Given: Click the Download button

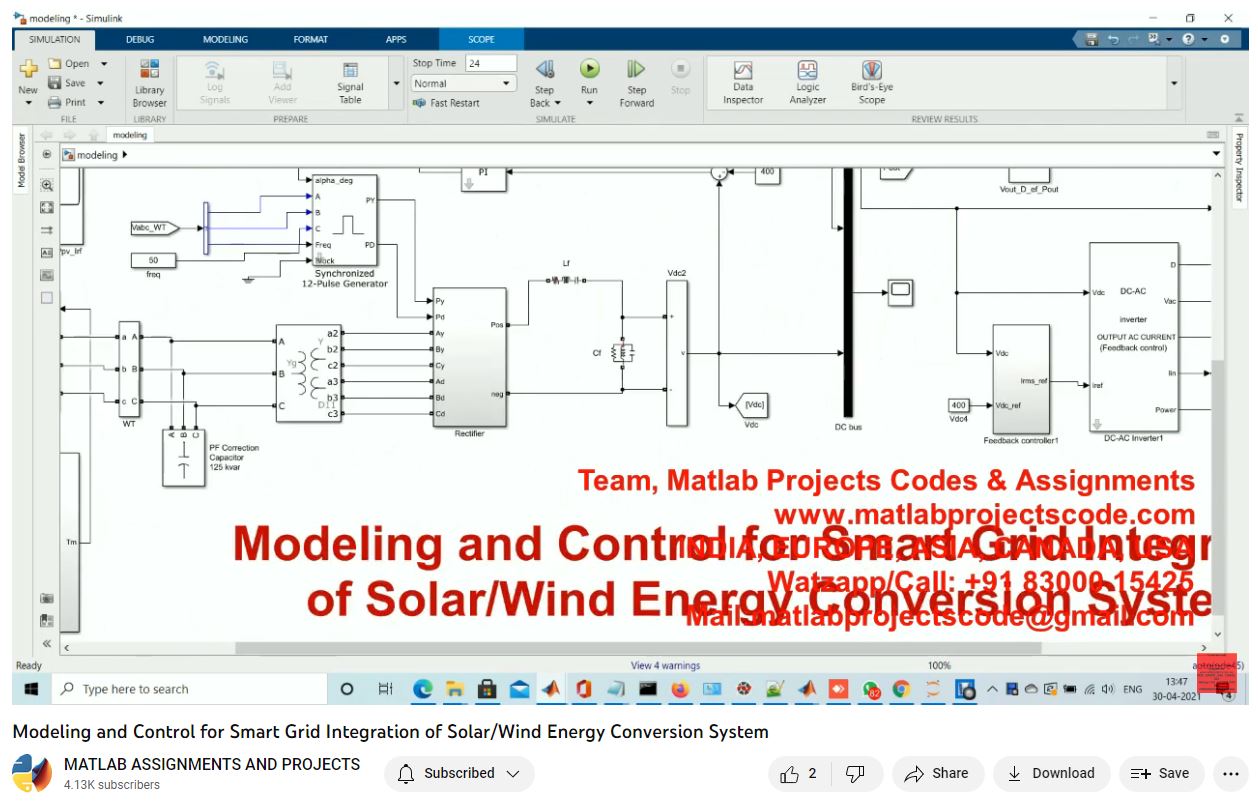Looking at the screenshot, I should pyautogui.click(x=1051, y=773).
